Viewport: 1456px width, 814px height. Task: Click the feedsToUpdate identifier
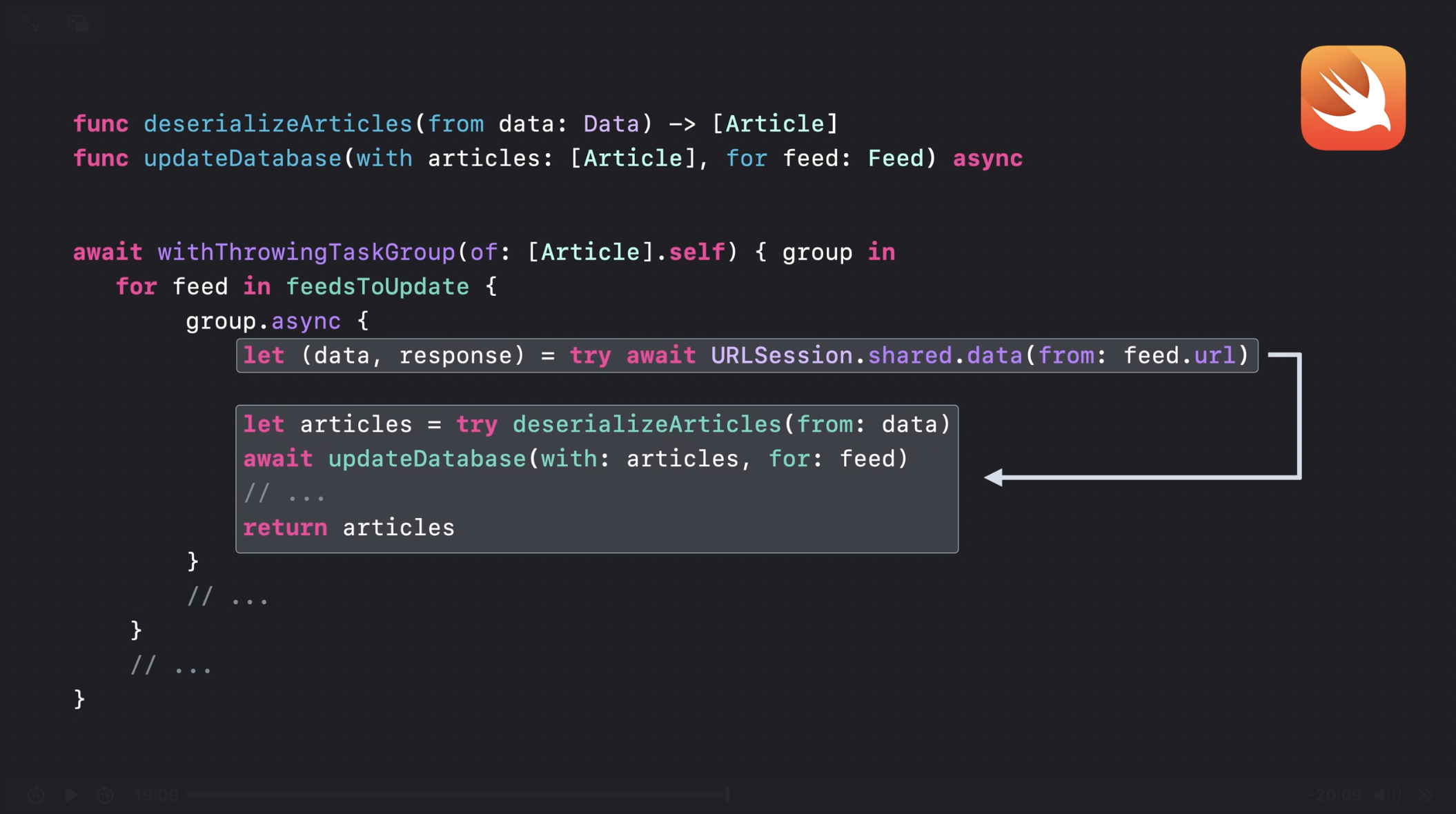[377, 287]
